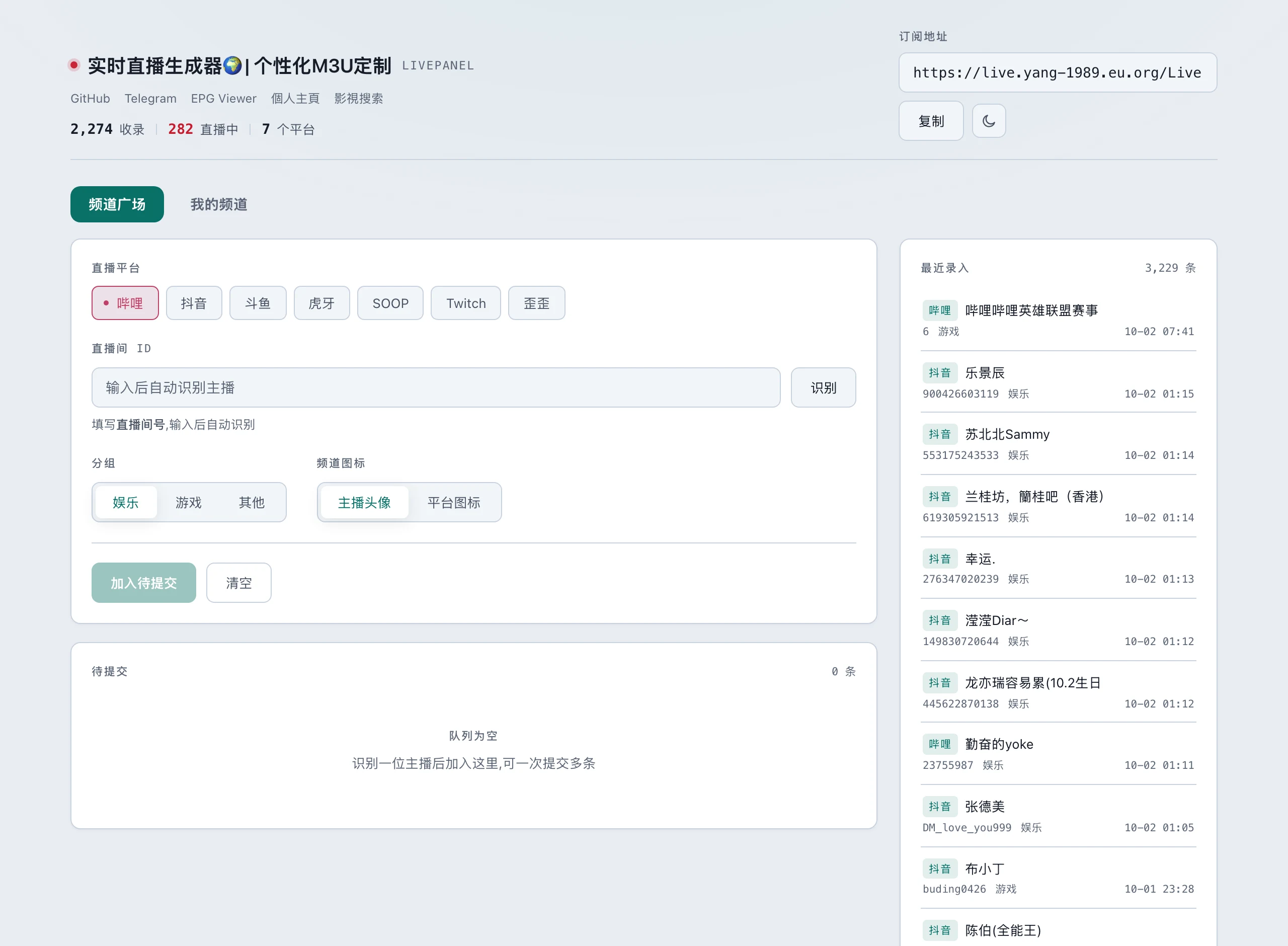Open the 勤奋的yoke recent entry
Viewport: 1288px width, 946px height.
tap(1058, 754)
